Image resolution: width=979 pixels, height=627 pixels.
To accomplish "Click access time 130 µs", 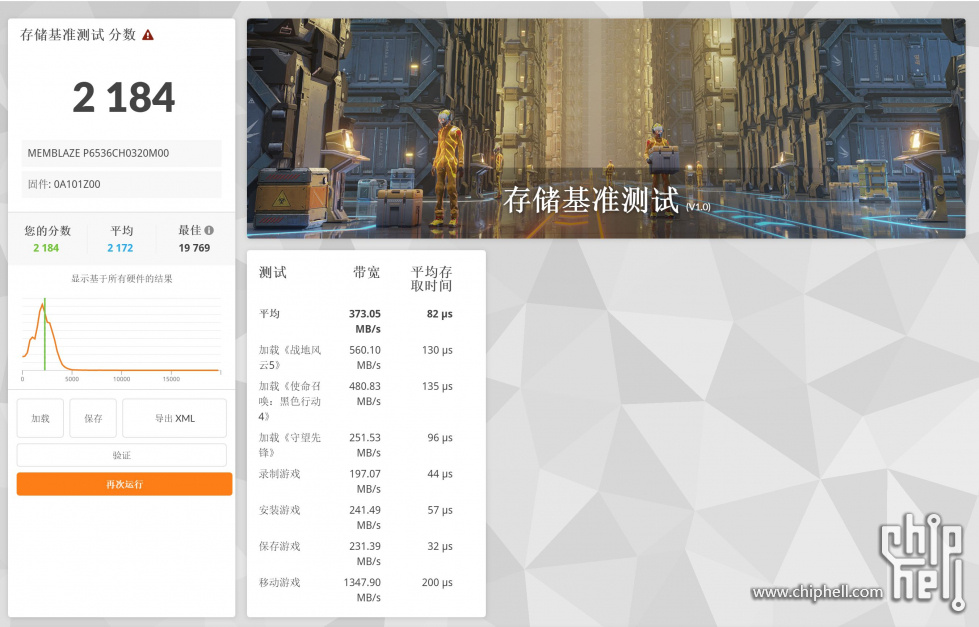I will pyautogui.click(x=437, y=350).
